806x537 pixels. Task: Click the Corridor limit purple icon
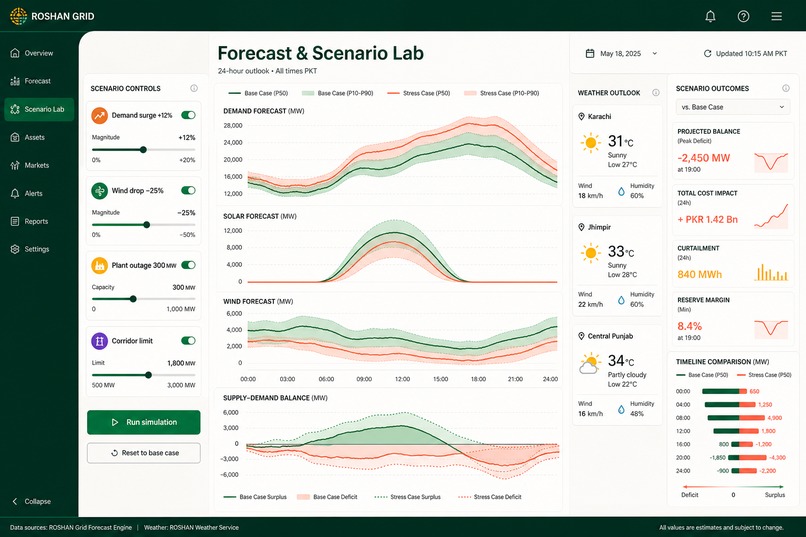[x=99, y=341]
